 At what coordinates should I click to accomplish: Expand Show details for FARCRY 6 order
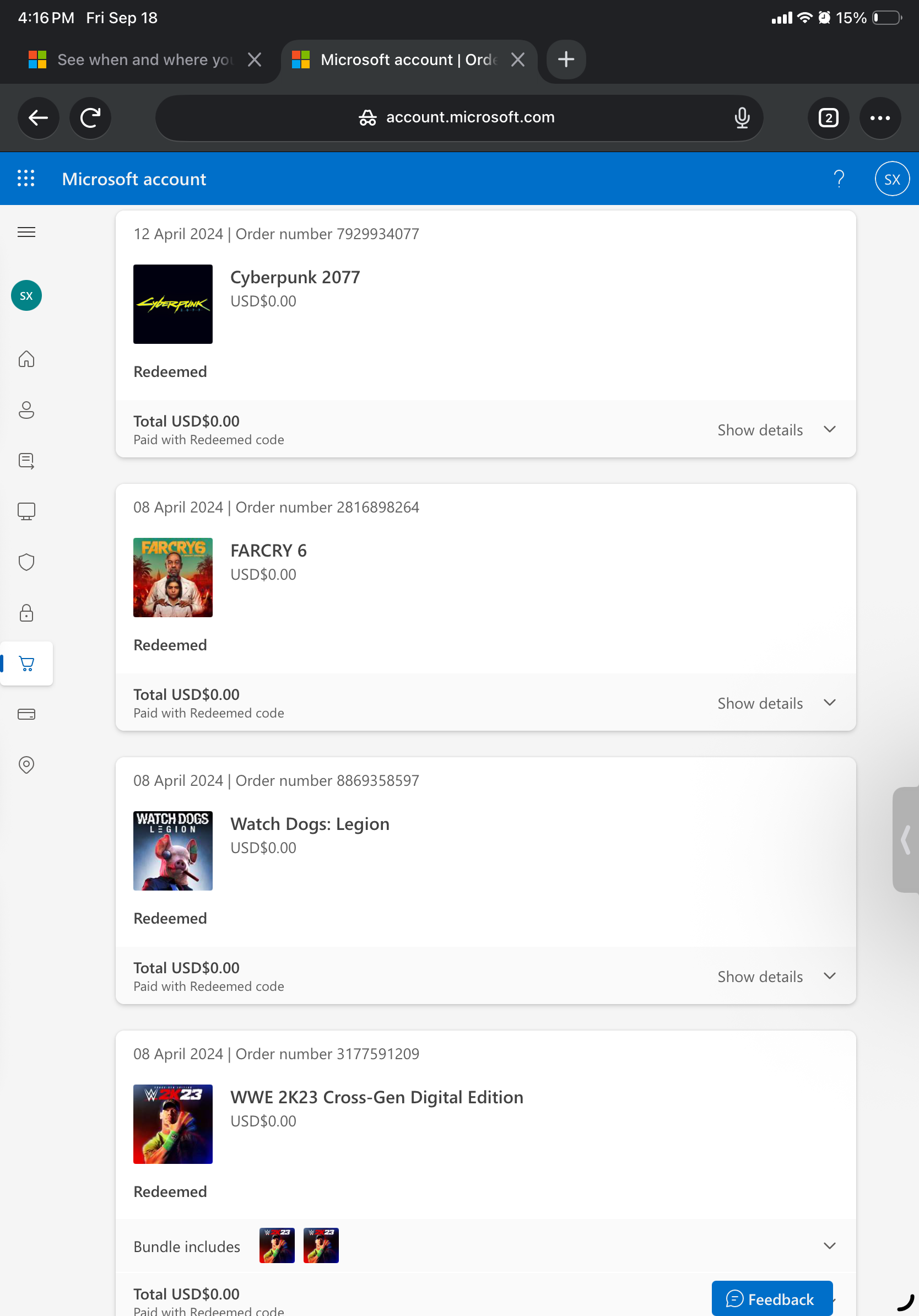777,703
